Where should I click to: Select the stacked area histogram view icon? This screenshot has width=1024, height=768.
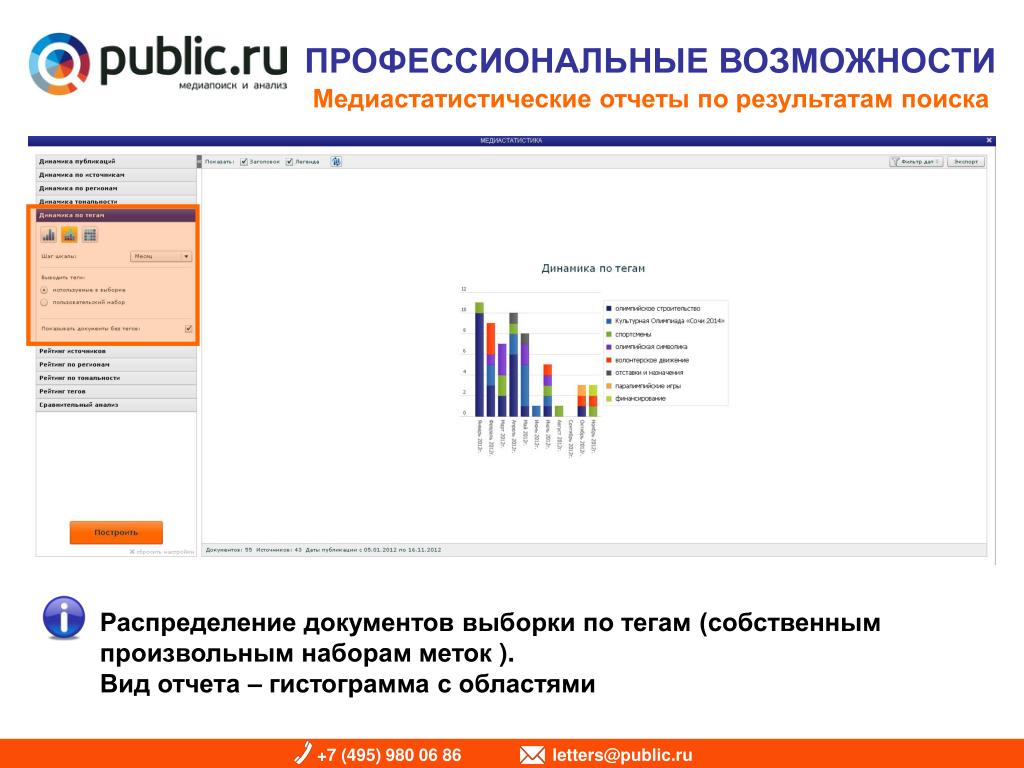(x=69, y=234)
